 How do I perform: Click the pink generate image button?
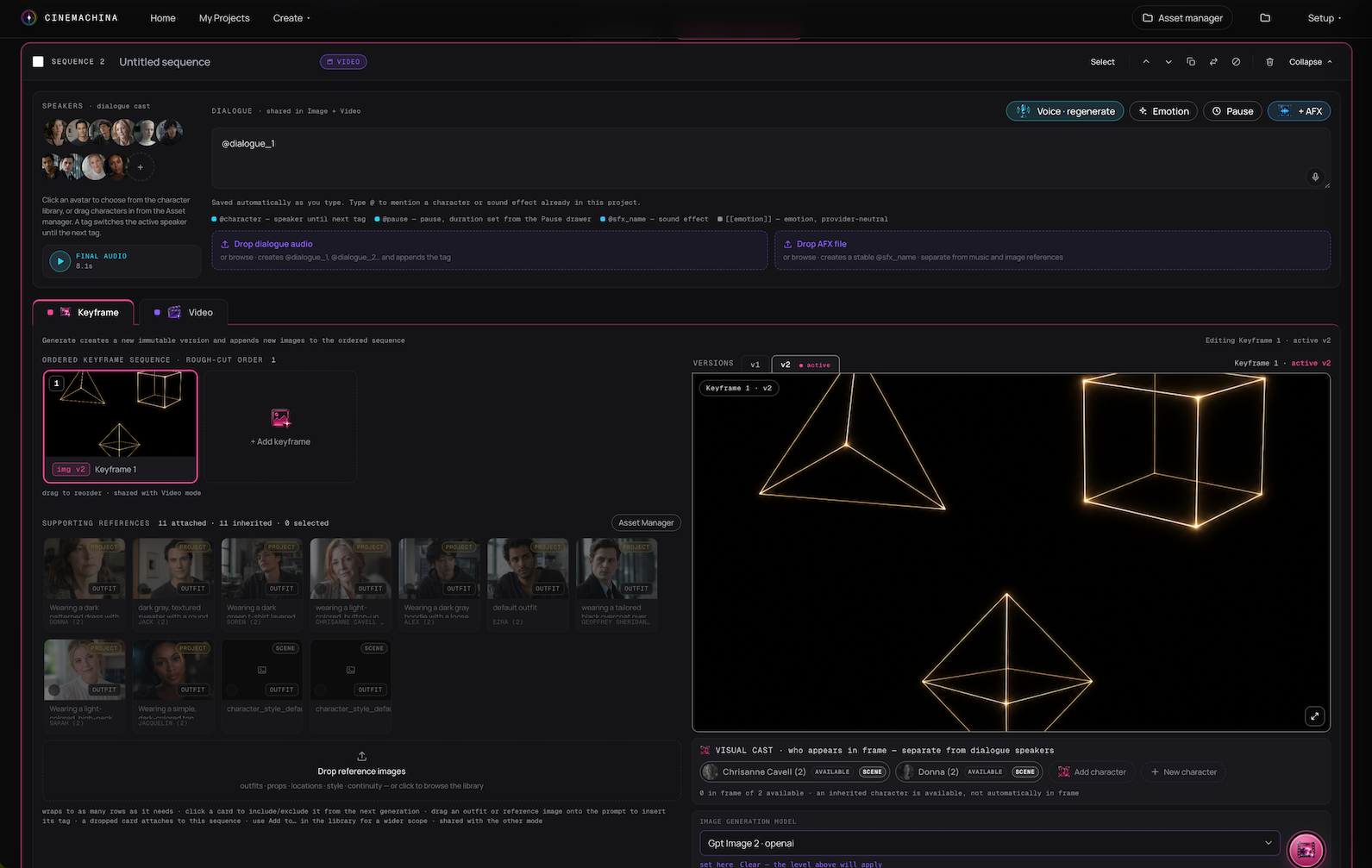pos(1306,849)
